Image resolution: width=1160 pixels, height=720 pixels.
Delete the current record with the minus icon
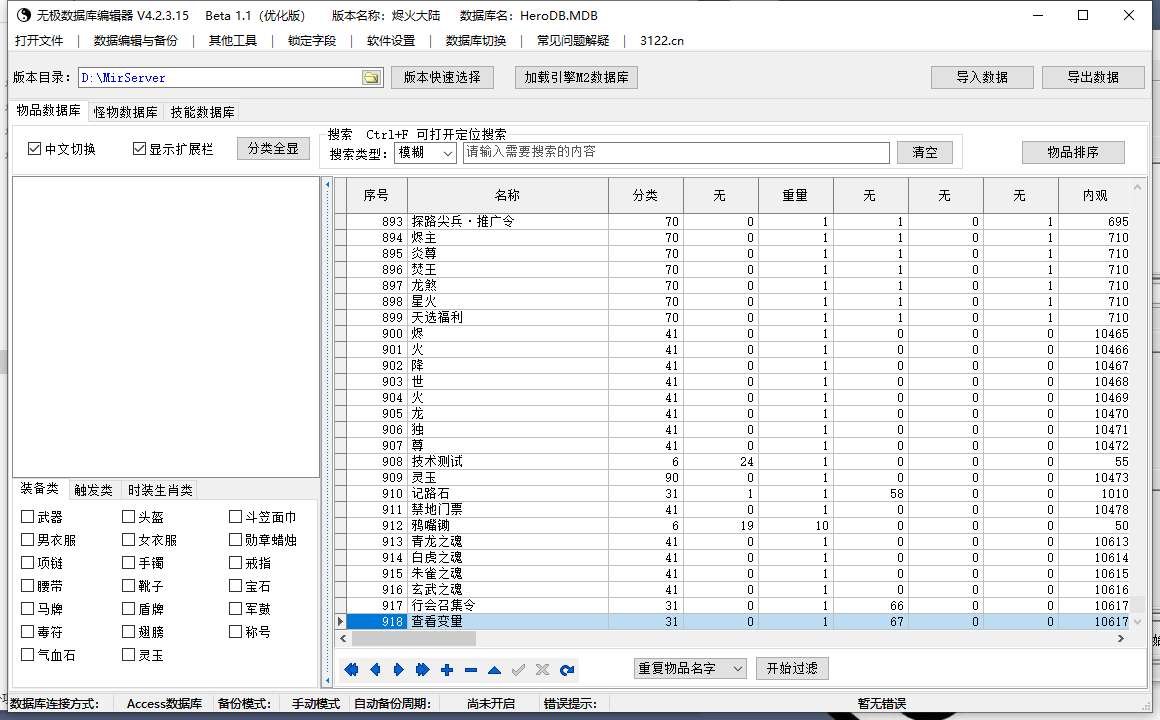471,670
